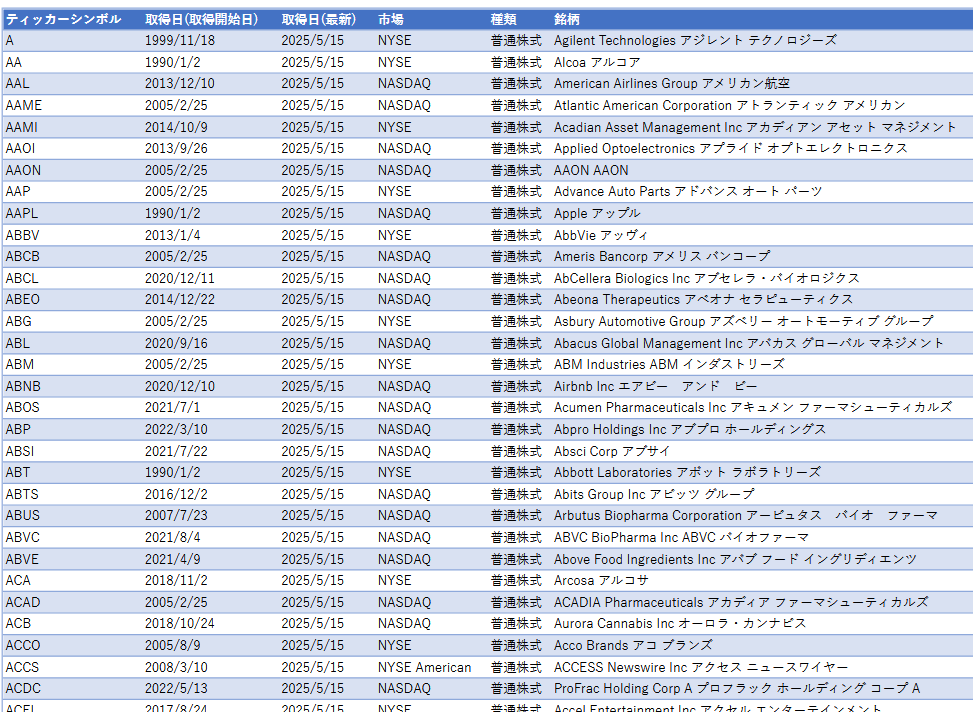Image resolution: width=973 pixels, height=712 pixels.
Task: Click the NYSE American market cell
Action: click(424, 667)
